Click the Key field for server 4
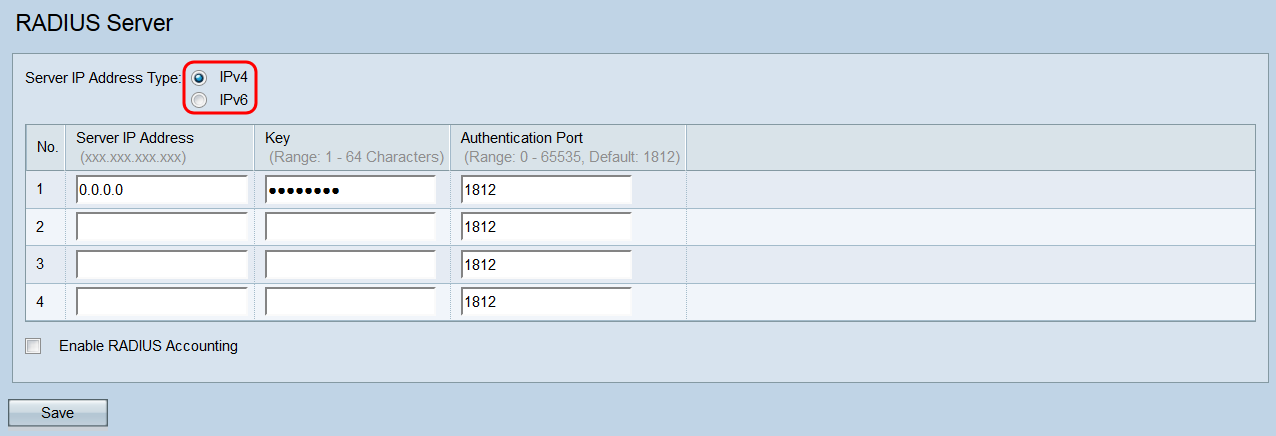Screen dimensions: 1276x436 pyautogui.click(x=351, y=301)
